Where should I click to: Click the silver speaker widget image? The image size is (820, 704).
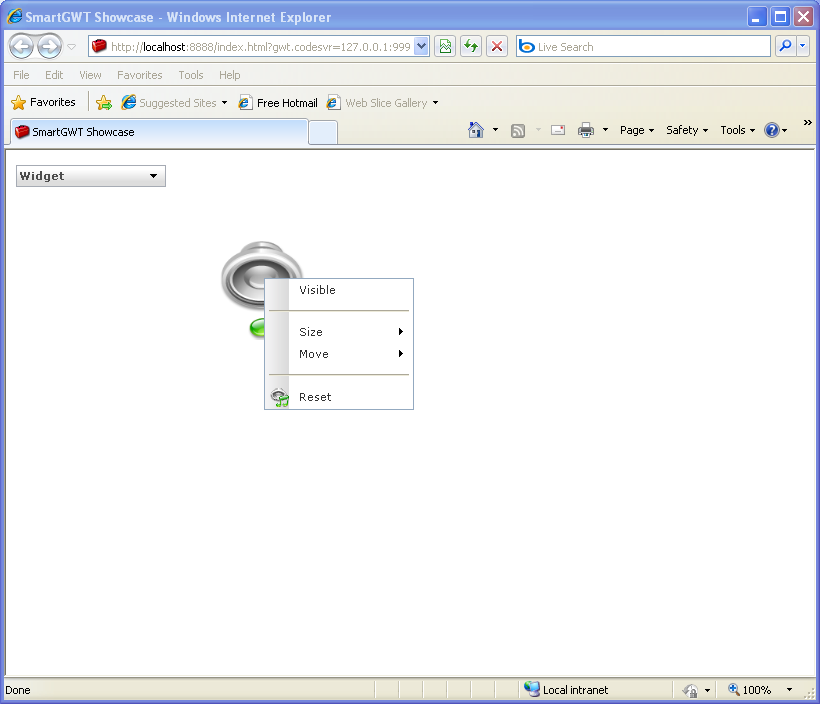coord(261,274)
